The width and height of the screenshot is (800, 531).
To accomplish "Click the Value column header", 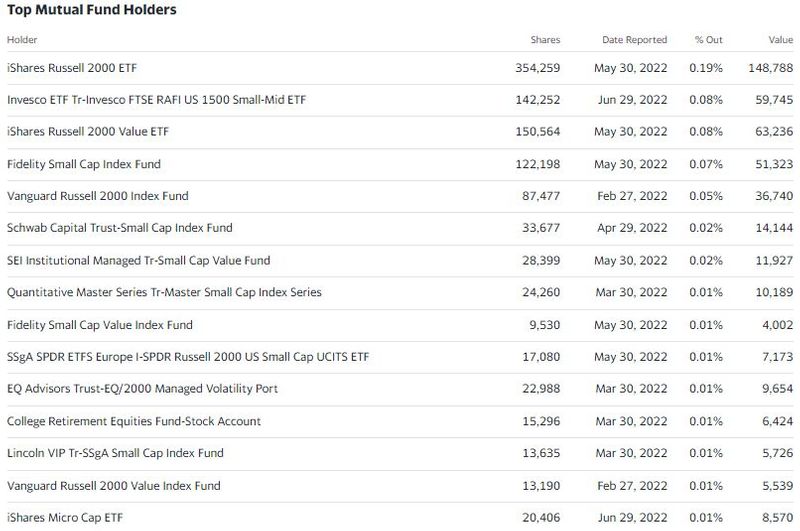I will point(780,40).
